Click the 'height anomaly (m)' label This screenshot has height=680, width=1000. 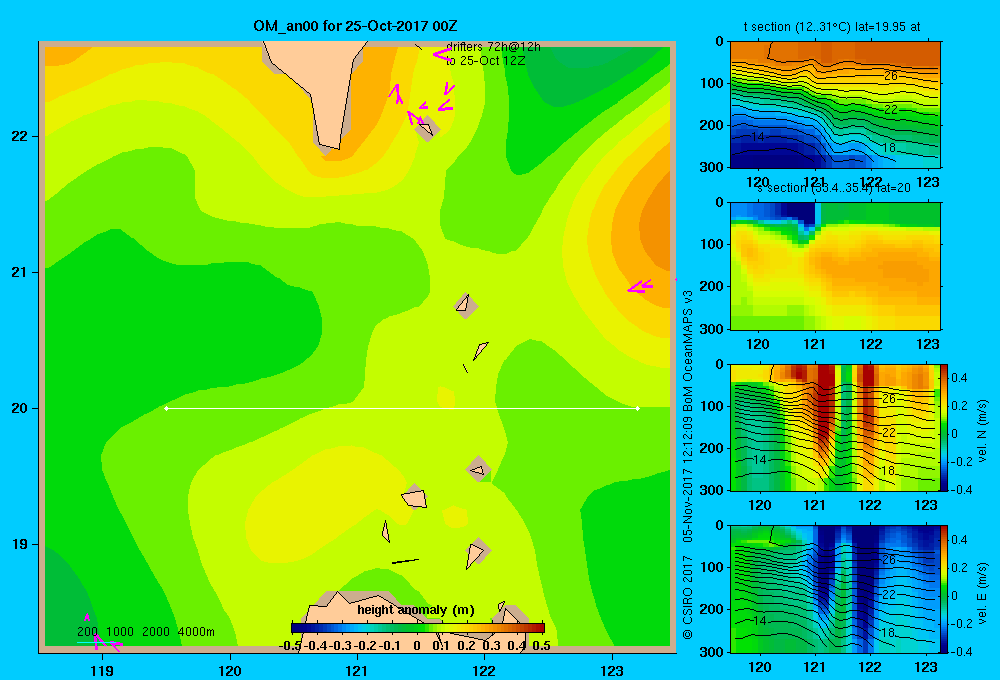click(416, 610)
